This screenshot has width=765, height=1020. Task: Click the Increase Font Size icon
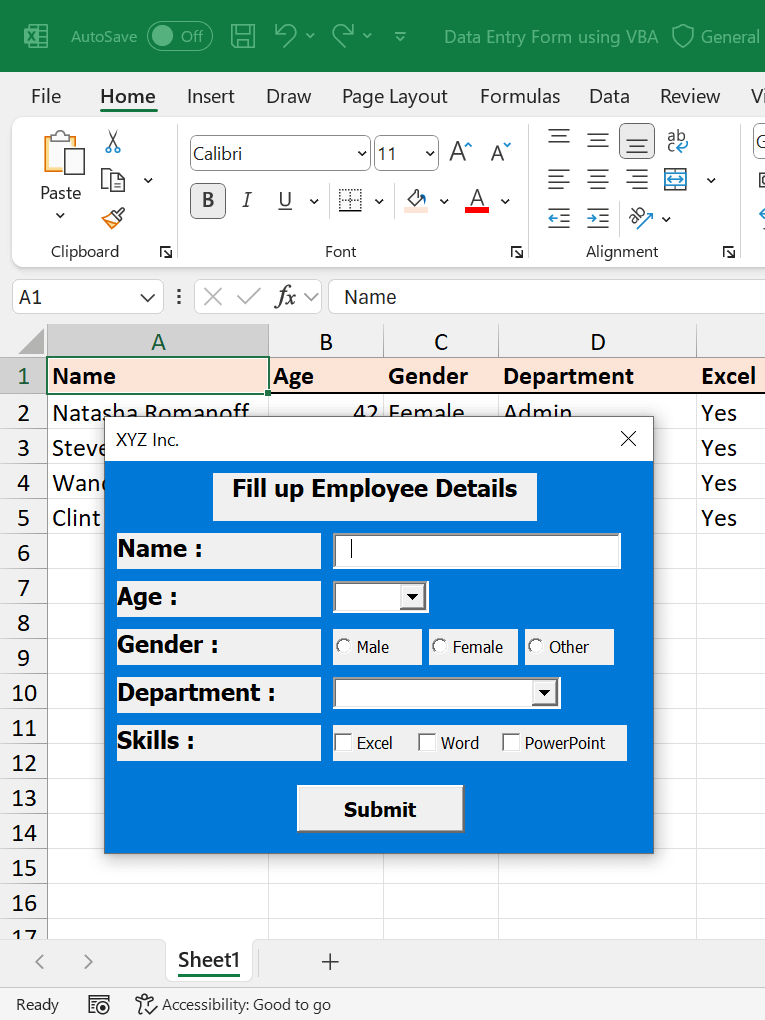pyautogui.click(x=459, y=153)
